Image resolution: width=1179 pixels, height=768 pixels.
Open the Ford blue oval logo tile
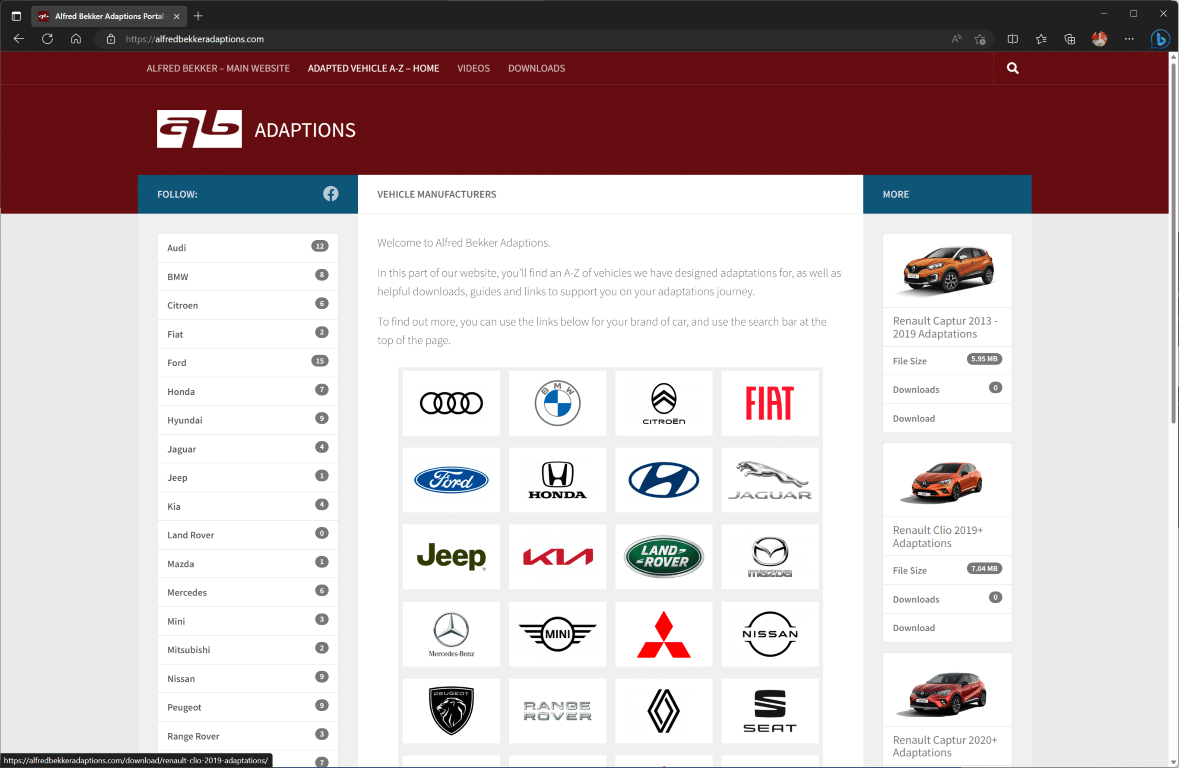coord(451,480)
